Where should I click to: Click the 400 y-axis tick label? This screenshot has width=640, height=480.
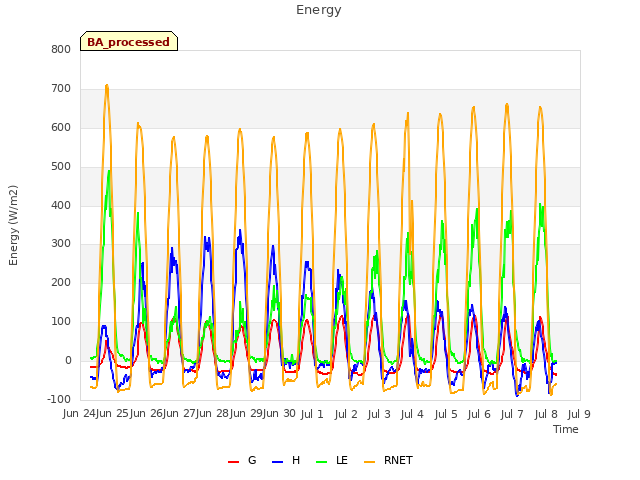pos(61,205)
